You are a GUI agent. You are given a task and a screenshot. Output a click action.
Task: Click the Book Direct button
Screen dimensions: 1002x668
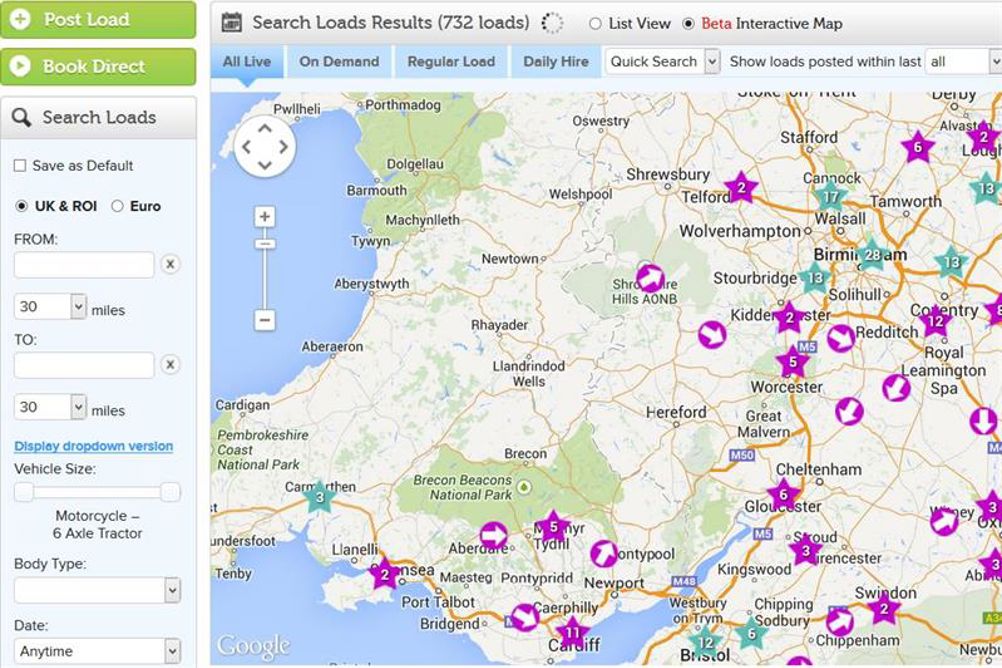pyautogui.click(x=98, y=66)
